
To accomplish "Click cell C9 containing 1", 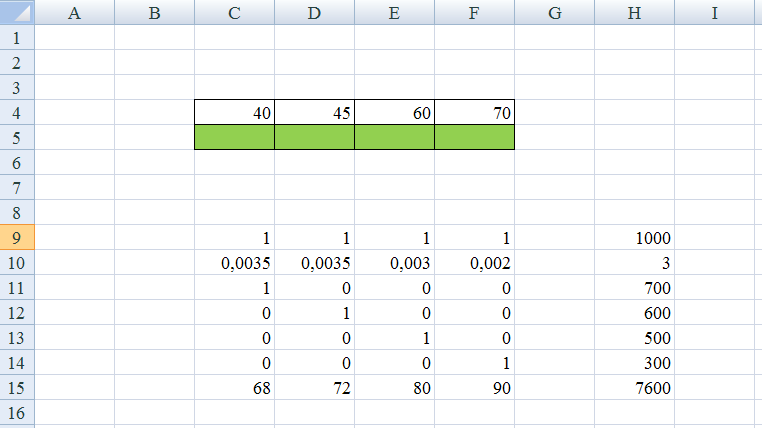I will [234, 238].
